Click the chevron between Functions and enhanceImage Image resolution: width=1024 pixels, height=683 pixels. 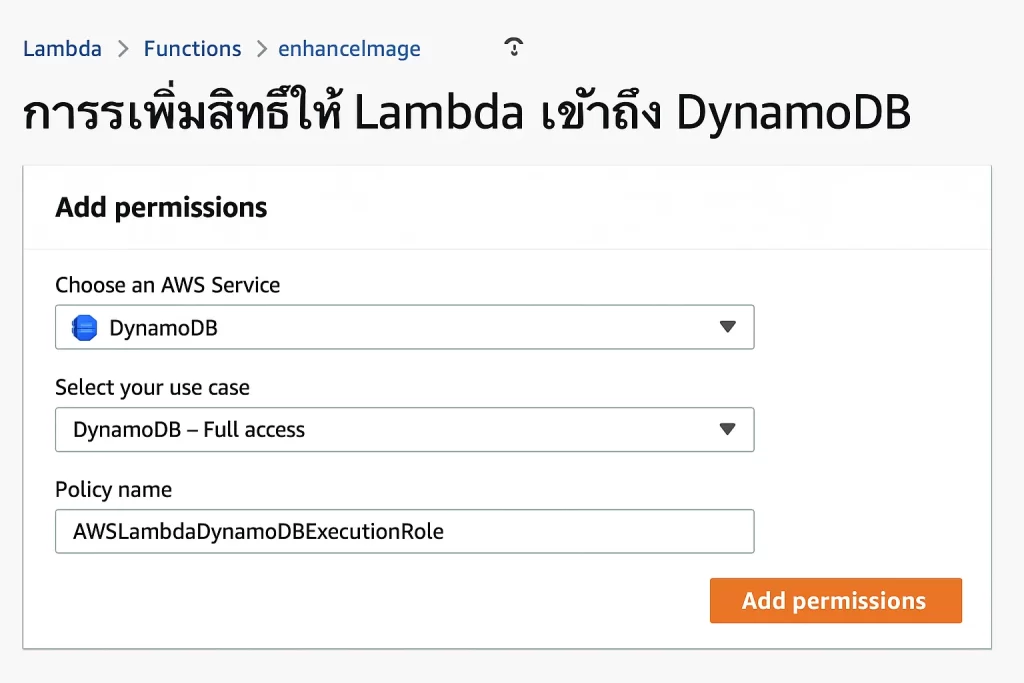pos(261,49)
